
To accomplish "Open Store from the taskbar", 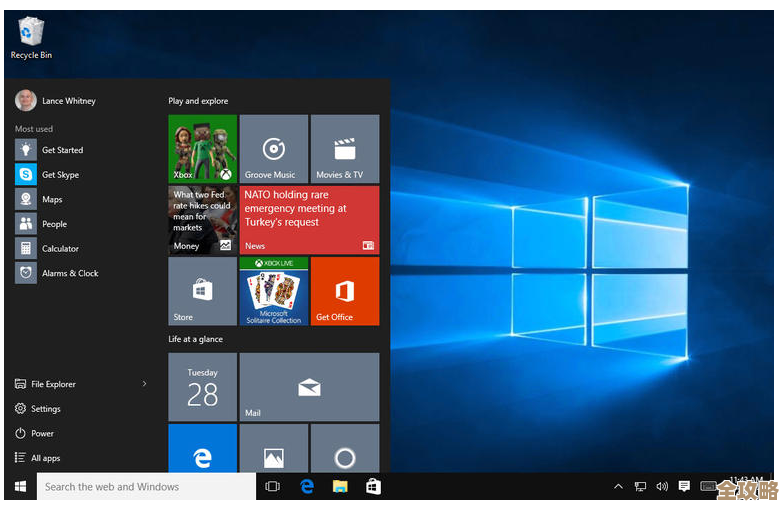I will click(374, 486).
